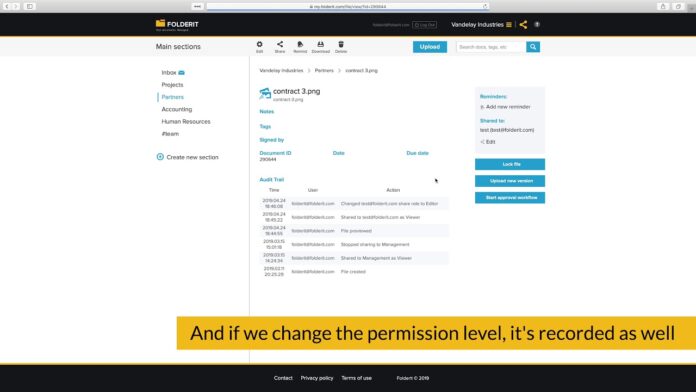Open the Vandelay Industries hamburger menu
The image size is (696, 392).
pyautogui.click(x=509, y=24)
